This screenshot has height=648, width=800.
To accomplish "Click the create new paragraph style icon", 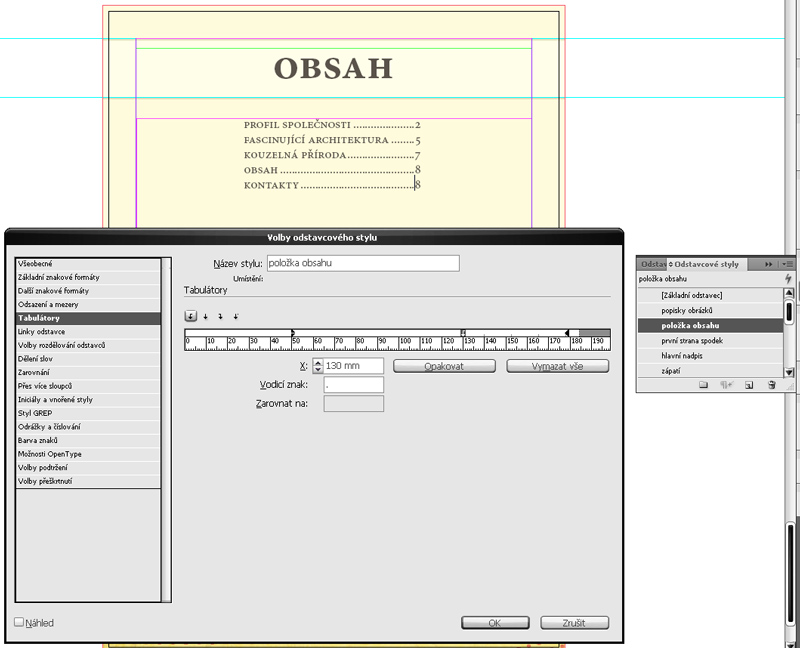I will 748,384.
